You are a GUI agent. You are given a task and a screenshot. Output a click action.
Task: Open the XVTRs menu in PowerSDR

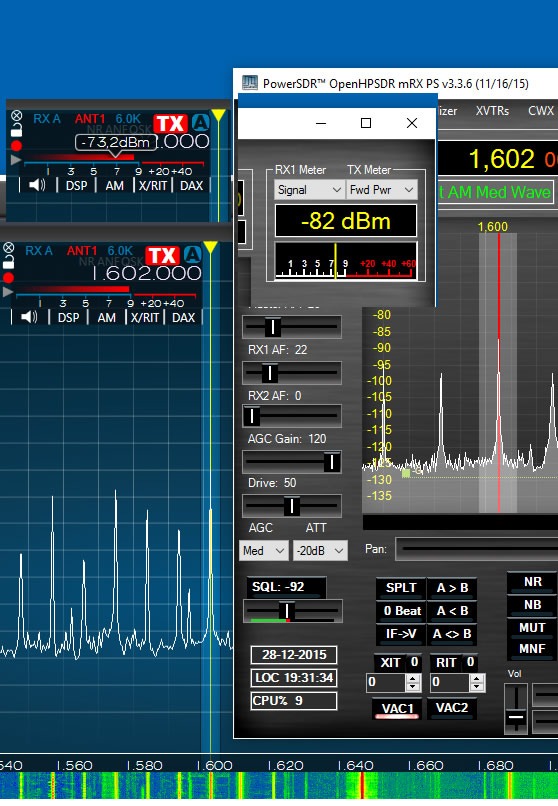coord(492,111)
